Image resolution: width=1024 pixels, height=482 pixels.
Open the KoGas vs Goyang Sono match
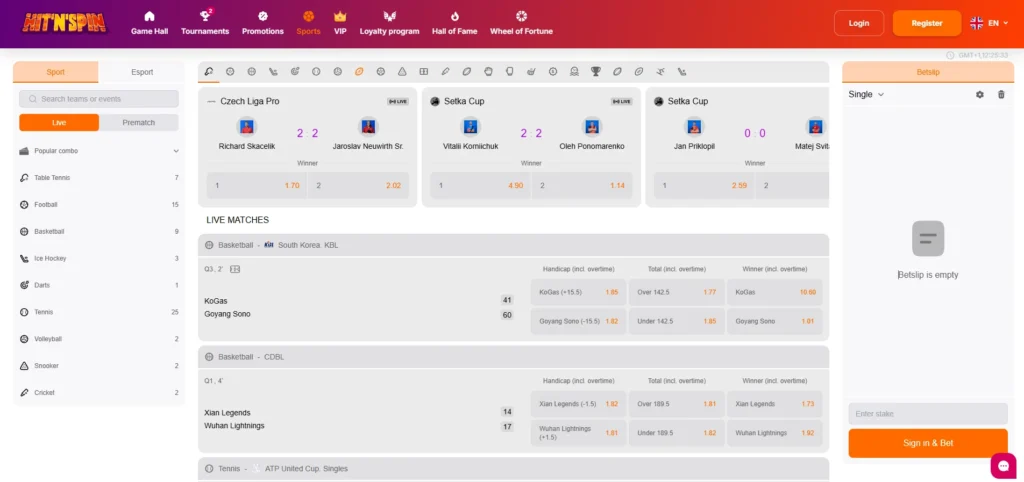tap(358, 307)
